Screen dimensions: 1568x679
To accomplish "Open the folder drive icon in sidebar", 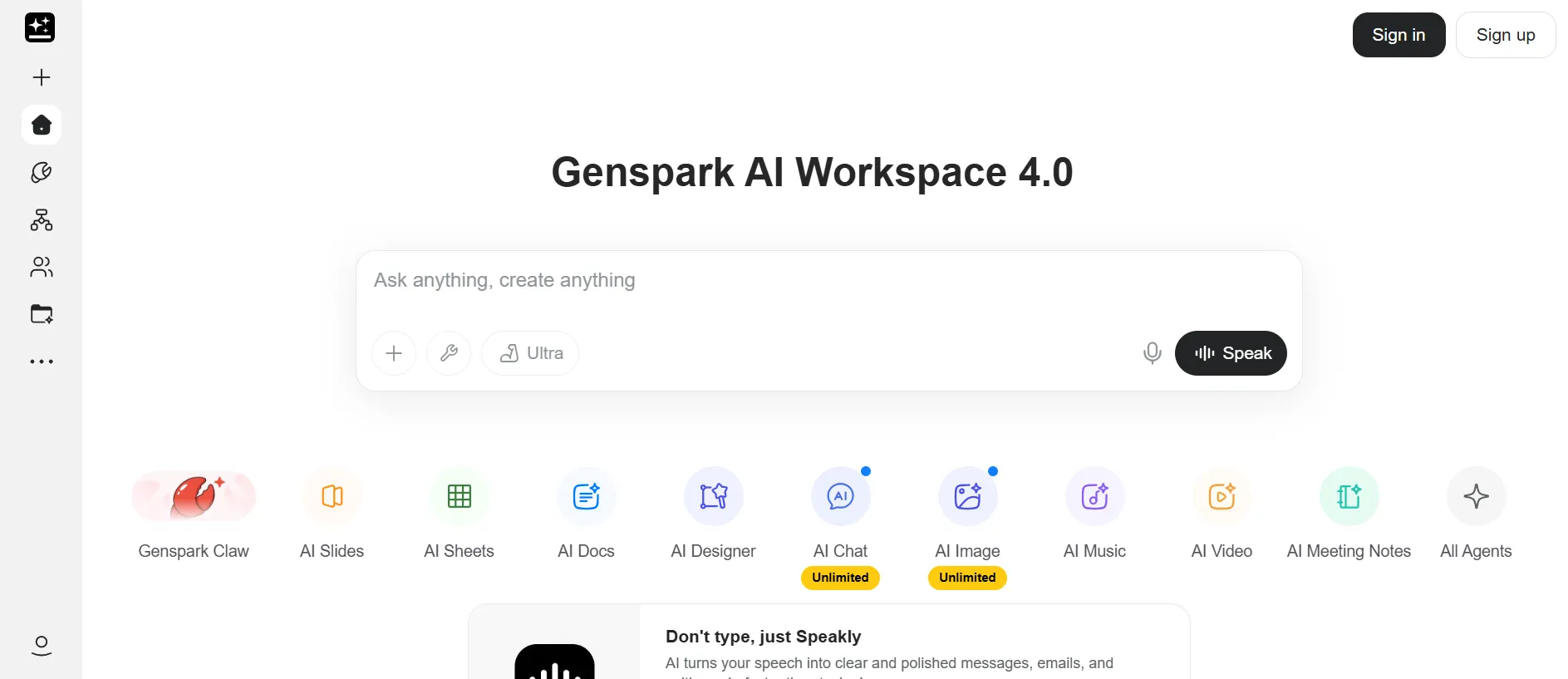I will (42, 314).
